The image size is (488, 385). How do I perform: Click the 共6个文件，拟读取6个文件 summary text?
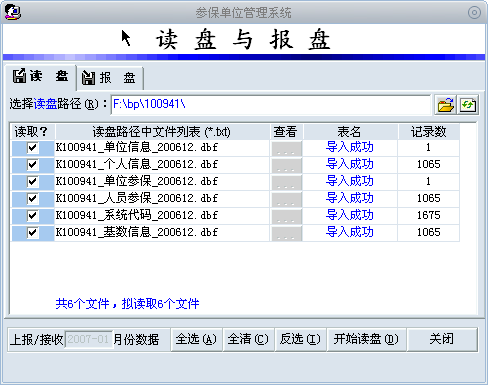[127, 304]
